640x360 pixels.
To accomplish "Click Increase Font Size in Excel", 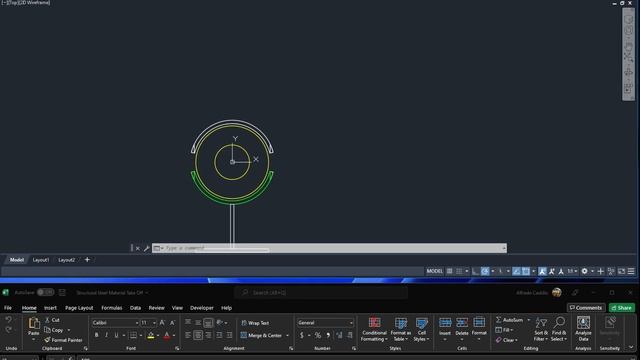I will (162, 323).
